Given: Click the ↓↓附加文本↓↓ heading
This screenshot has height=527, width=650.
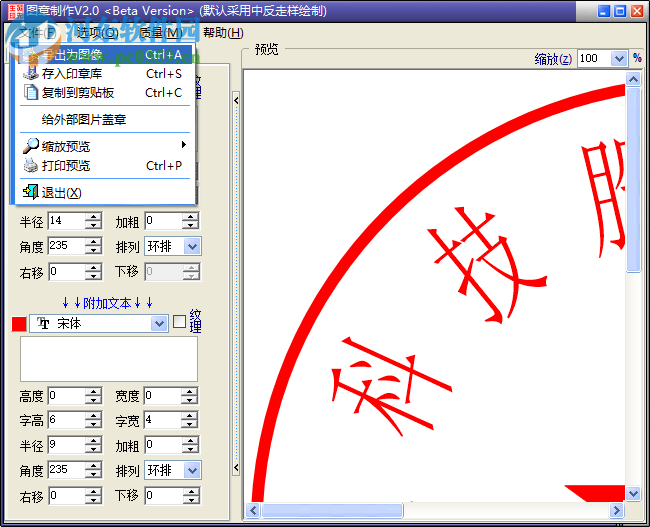Looking at the screenshot, I should (107, 303).
